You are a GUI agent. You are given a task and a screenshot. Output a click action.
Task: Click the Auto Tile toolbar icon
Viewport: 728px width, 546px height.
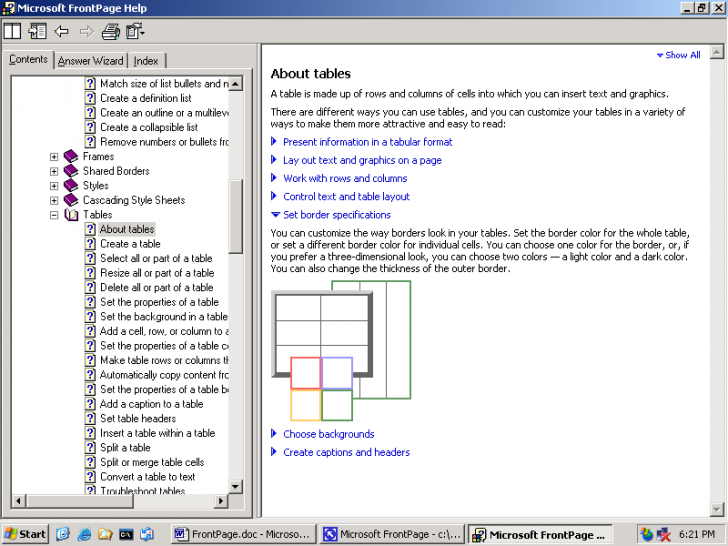12,31
